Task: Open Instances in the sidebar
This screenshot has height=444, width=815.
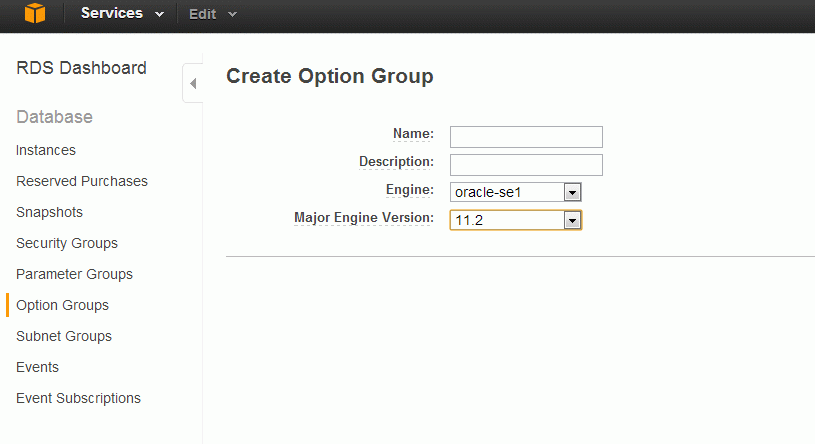Action: click(46, 150)
